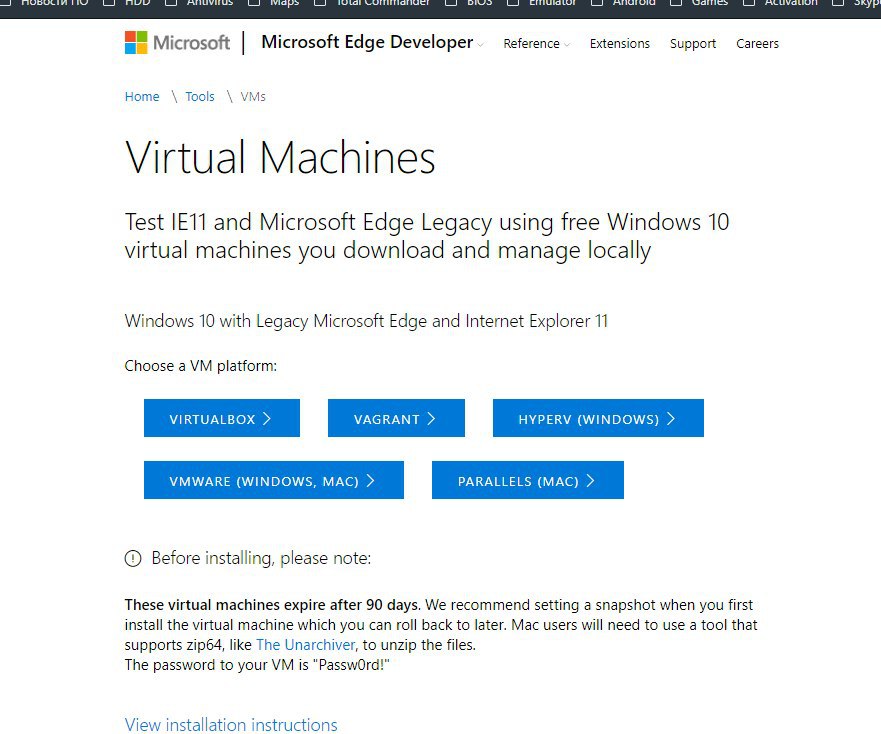Expand the Reference menu
This screenshot has height=734, width=881.
click(536, 44)
